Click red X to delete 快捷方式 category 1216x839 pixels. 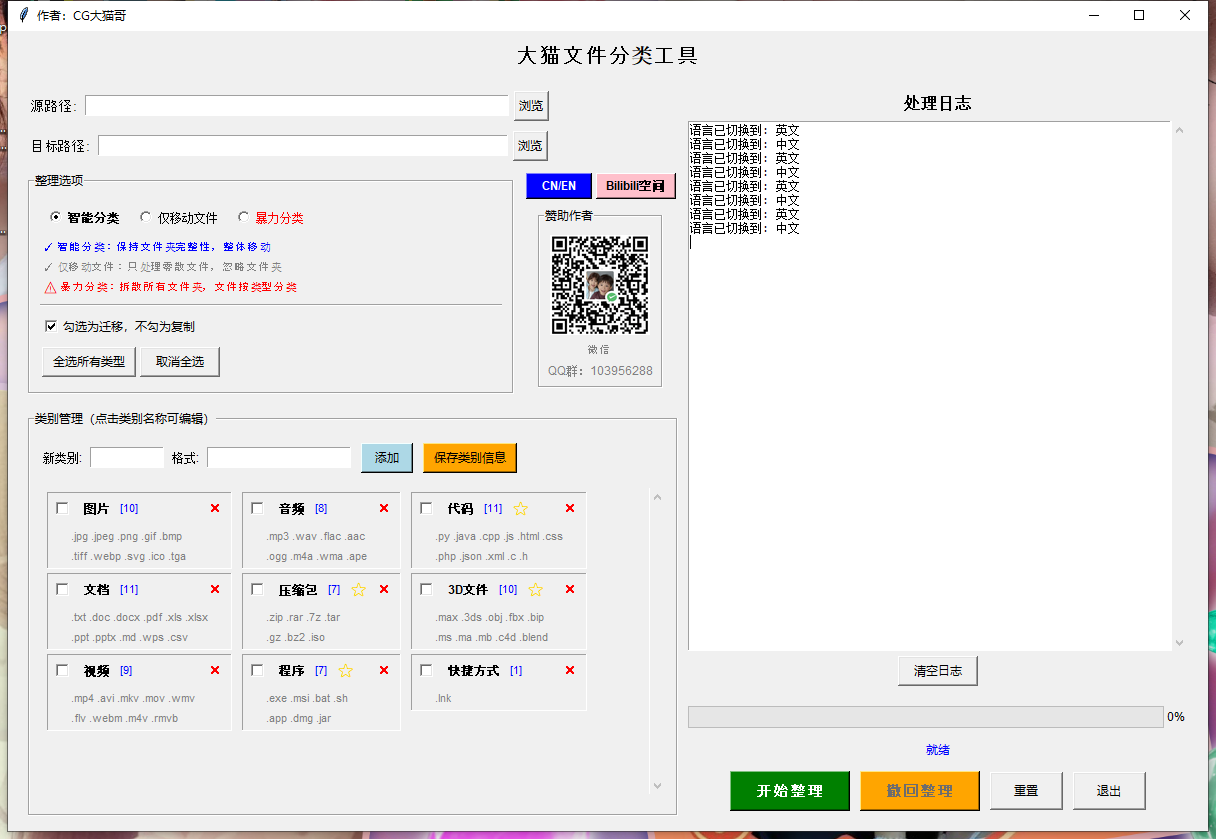tap(569, 670)
